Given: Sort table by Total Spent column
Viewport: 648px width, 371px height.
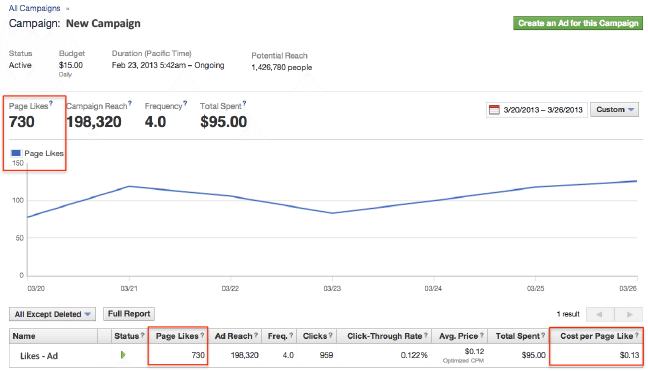Looking at the screenshot, I should point(517,336).
